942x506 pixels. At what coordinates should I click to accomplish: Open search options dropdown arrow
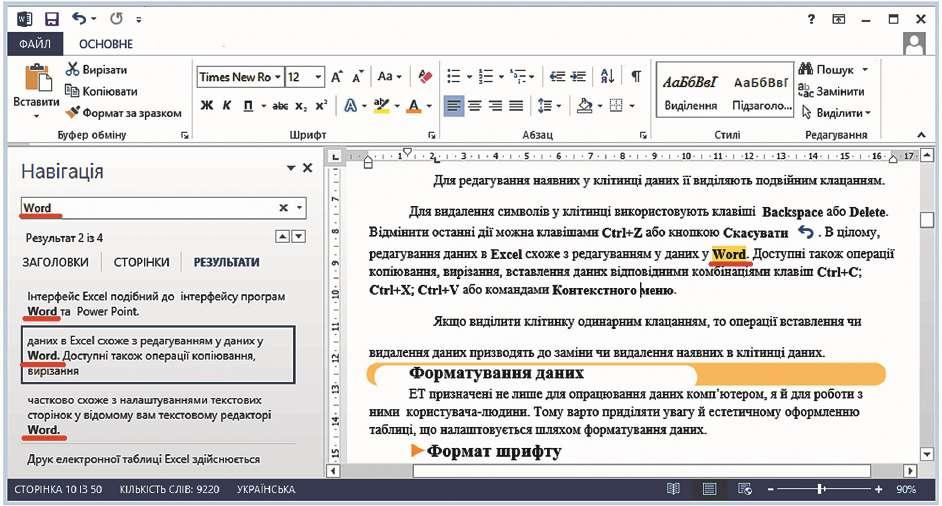click(299, 208)
